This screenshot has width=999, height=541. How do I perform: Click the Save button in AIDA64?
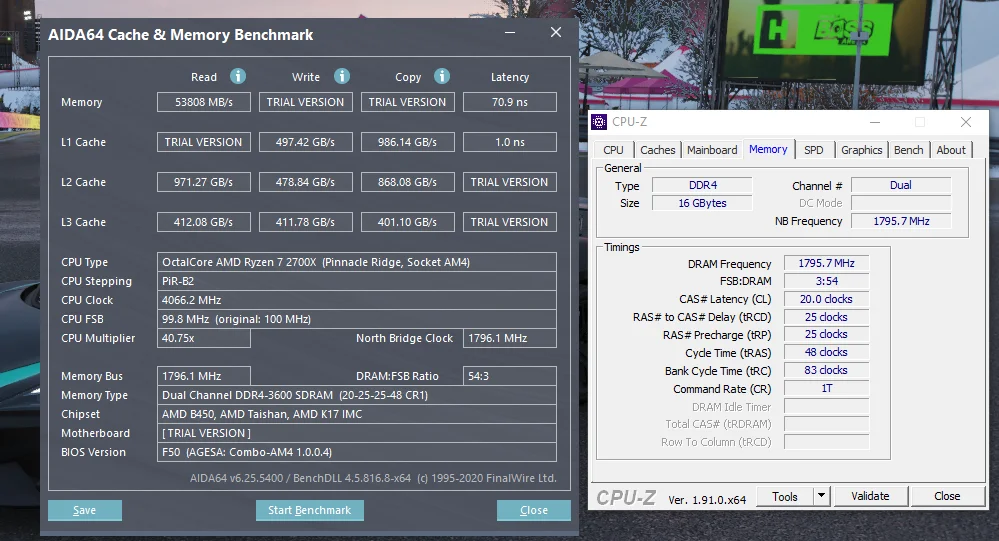(85, 510)
